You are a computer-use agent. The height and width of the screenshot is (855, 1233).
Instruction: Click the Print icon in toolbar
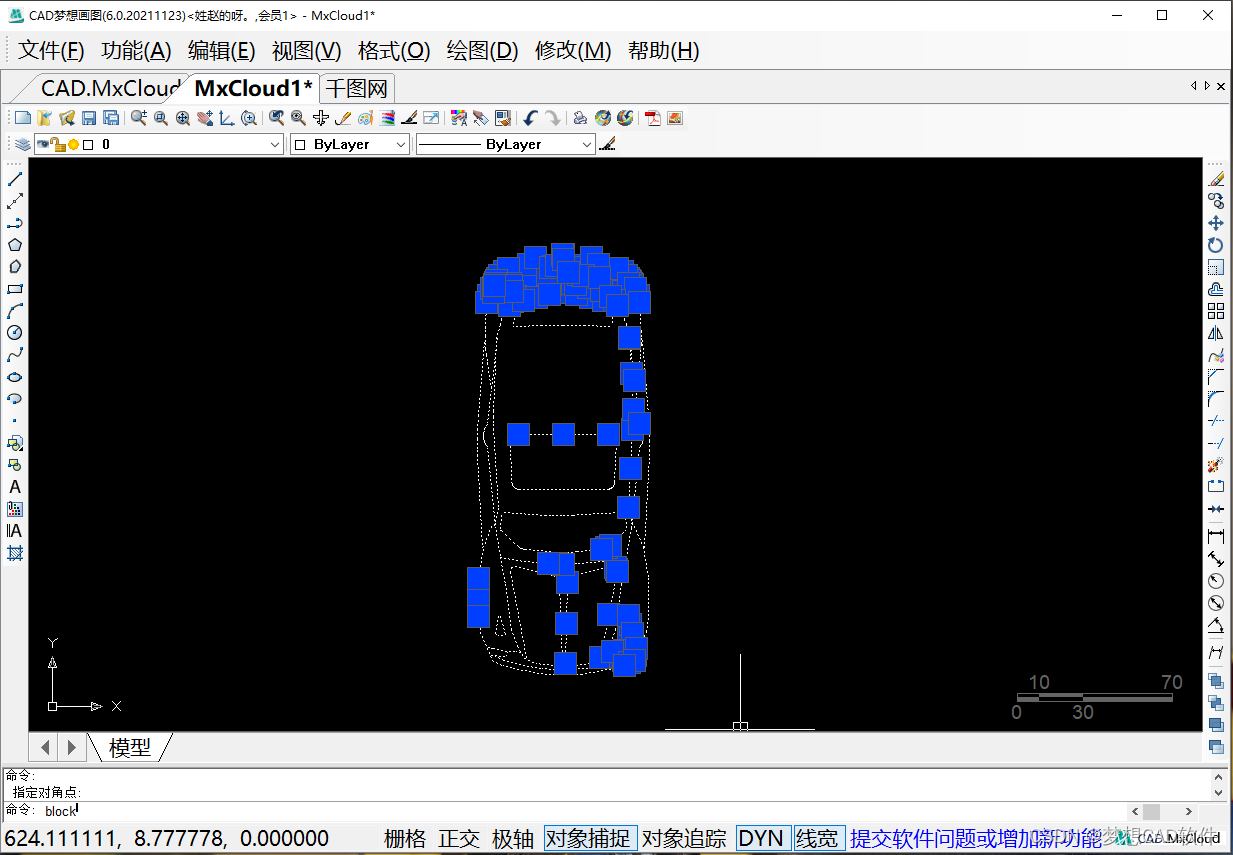tap(580, 118)
